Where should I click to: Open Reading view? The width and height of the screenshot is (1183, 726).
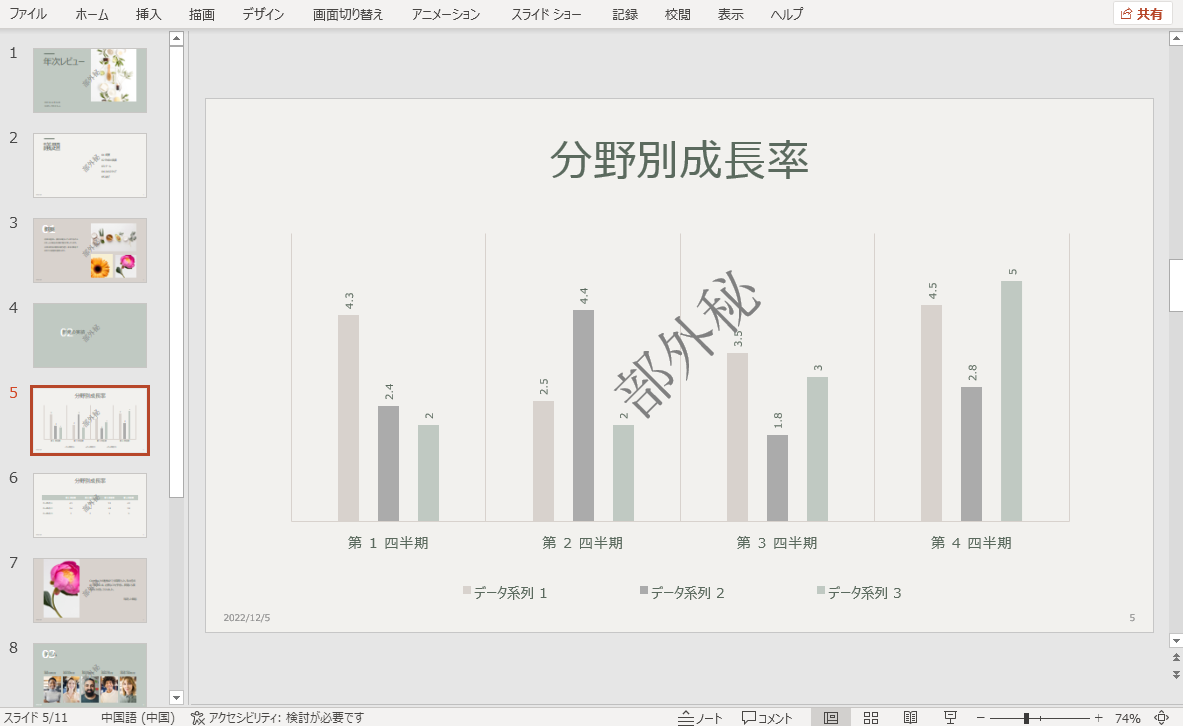[910, 716]
